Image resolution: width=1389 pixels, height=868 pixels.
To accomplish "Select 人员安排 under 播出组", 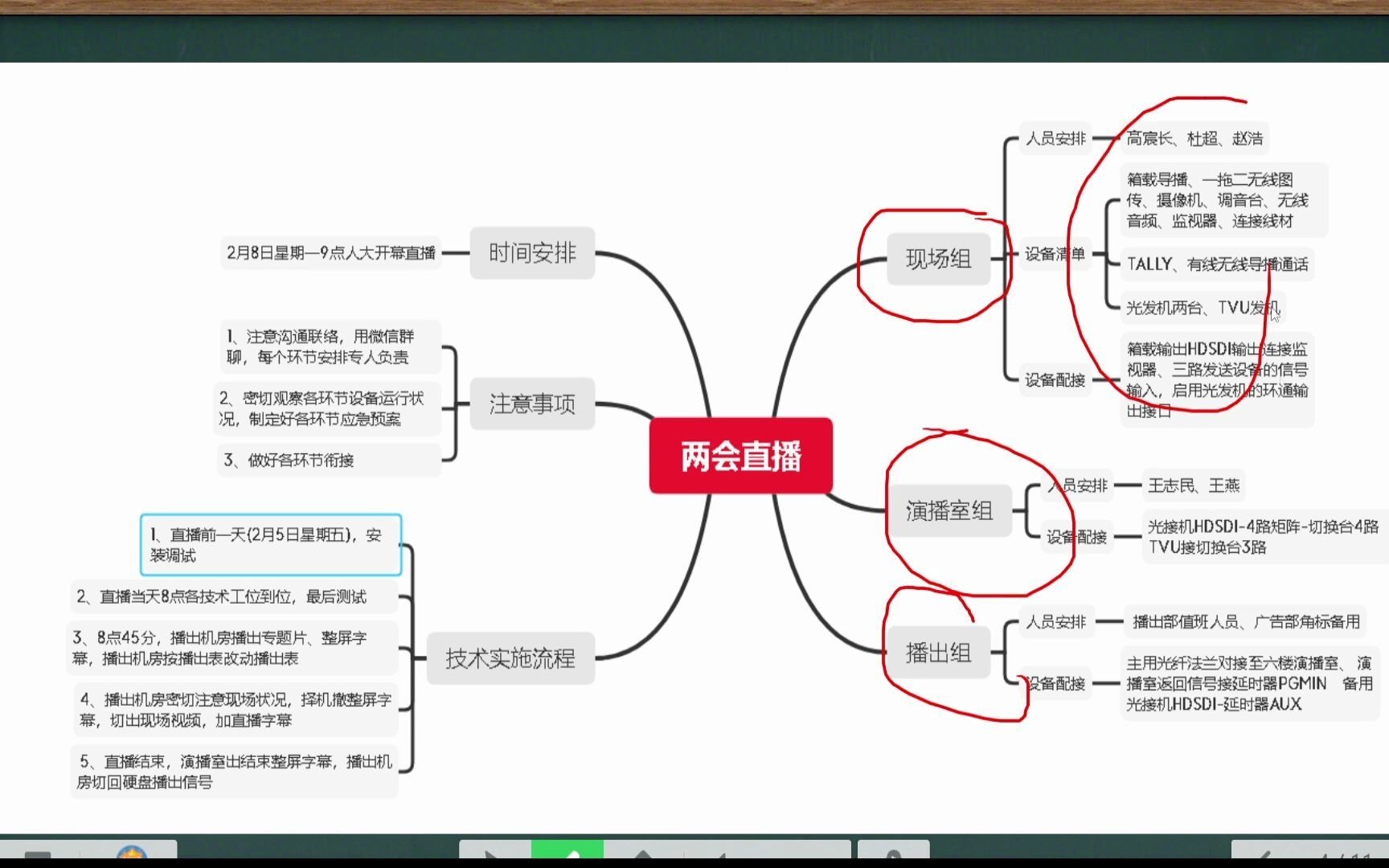I will (1055, 621).
